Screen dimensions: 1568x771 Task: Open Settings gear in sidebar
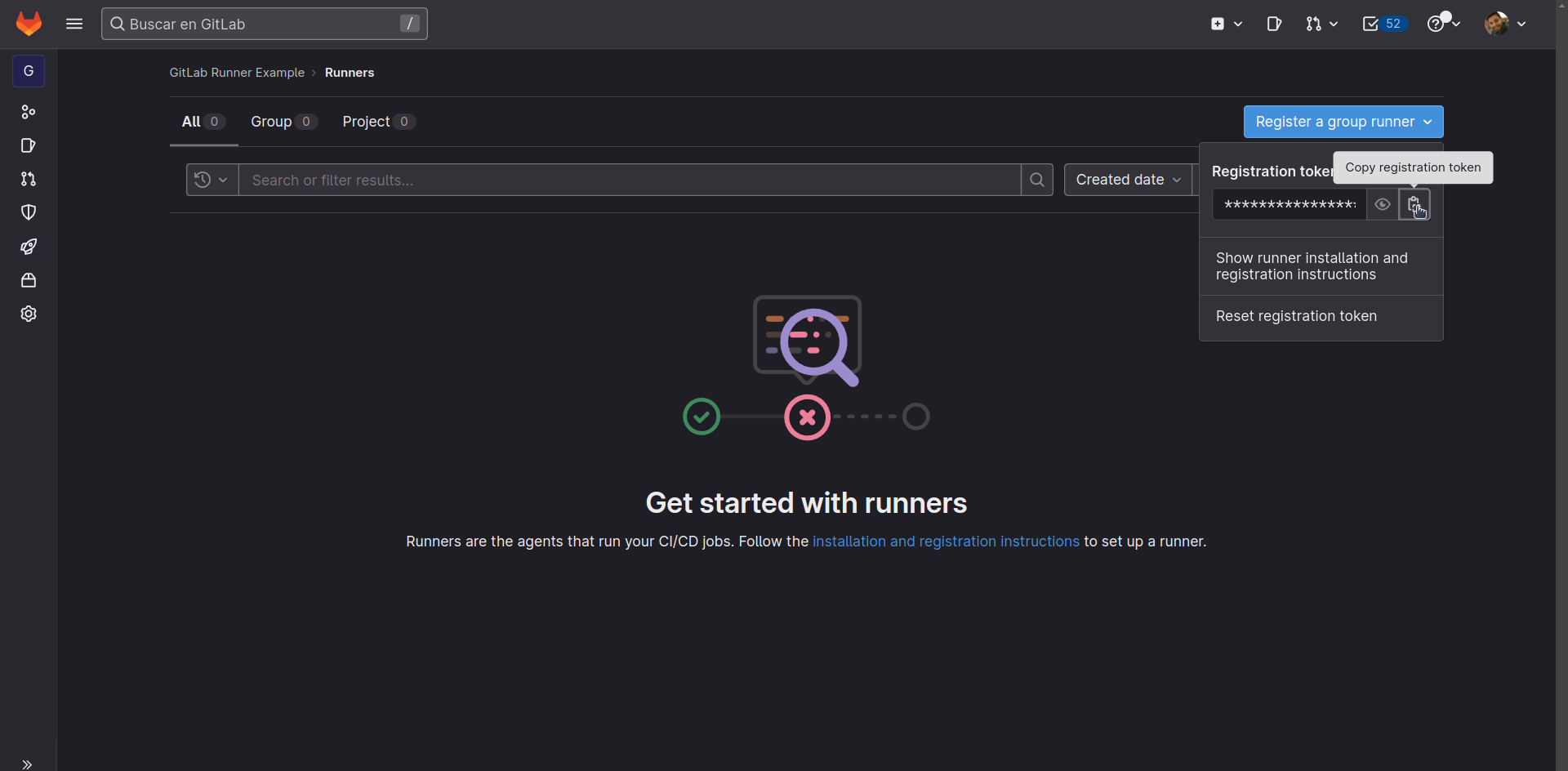point(29,314)
